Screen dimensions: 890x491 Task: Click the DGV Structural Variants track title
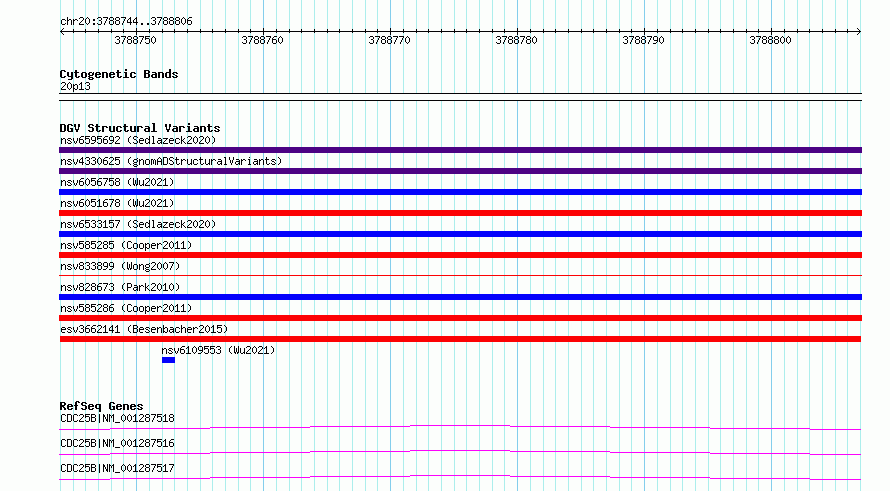tap(140, 128)
